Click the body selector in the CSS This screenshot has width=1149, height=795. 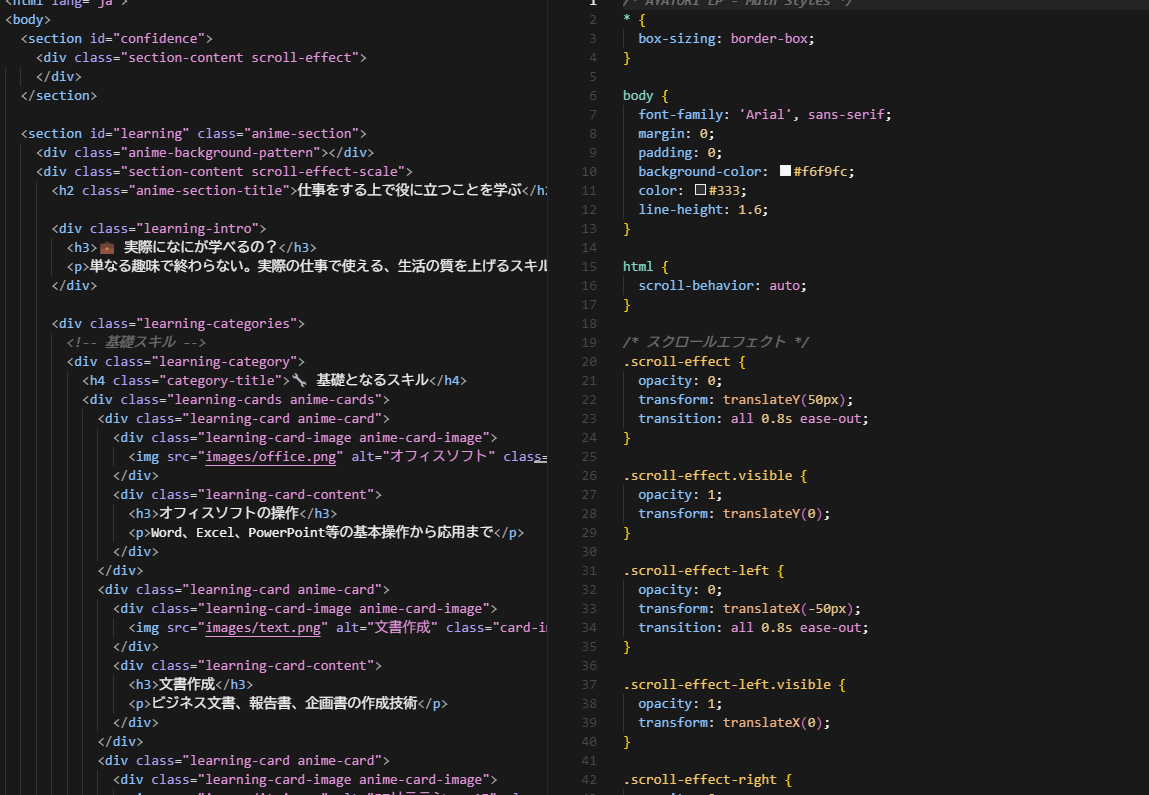click(x=638, y=96)
